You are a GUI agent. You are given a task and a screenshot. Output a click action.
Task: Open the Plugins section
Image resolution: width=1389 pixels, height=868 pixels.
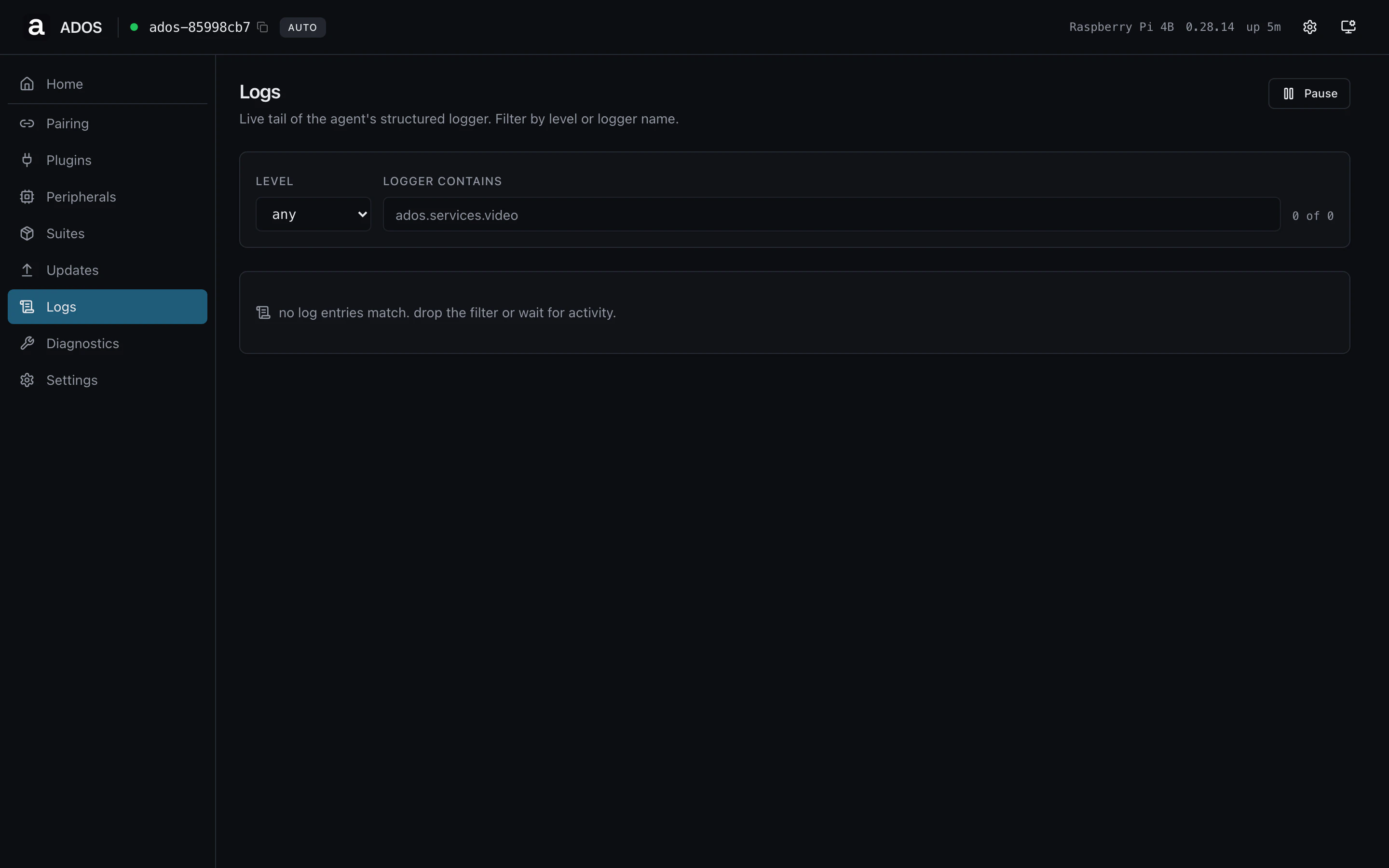[108, 160]
